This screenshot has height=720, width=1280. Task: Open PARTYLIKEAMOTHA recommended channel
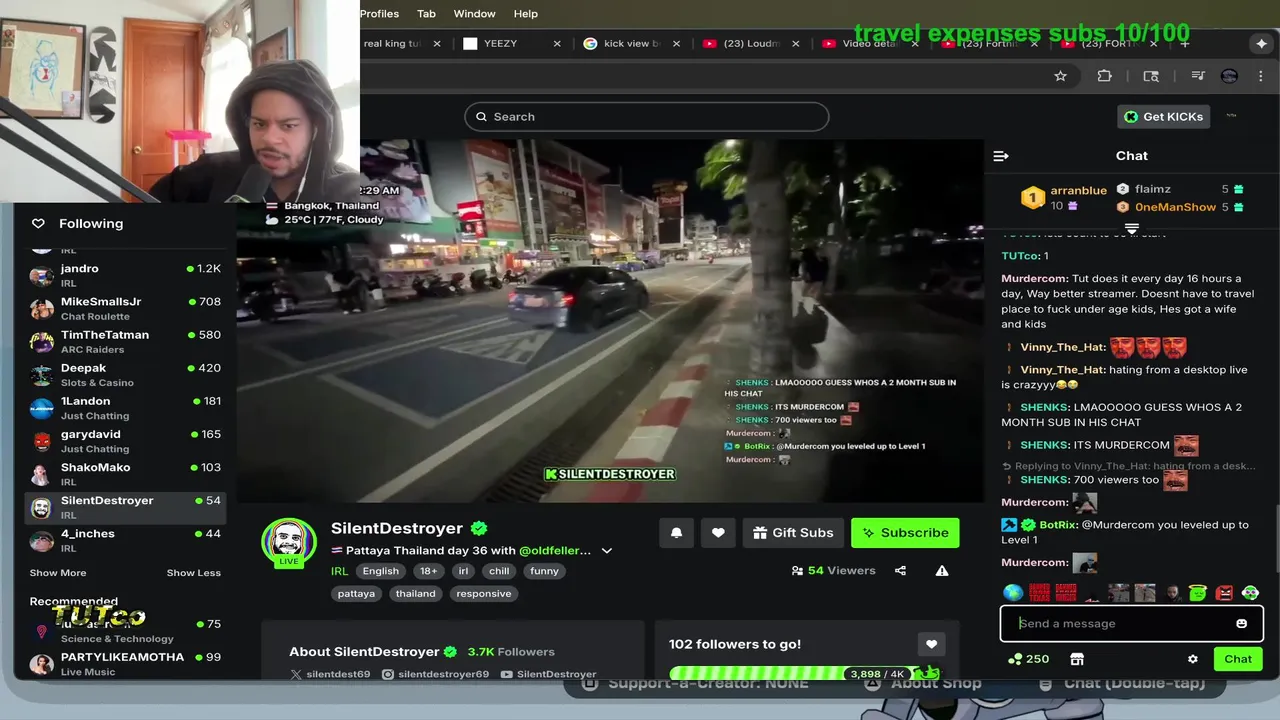(125, 663)
